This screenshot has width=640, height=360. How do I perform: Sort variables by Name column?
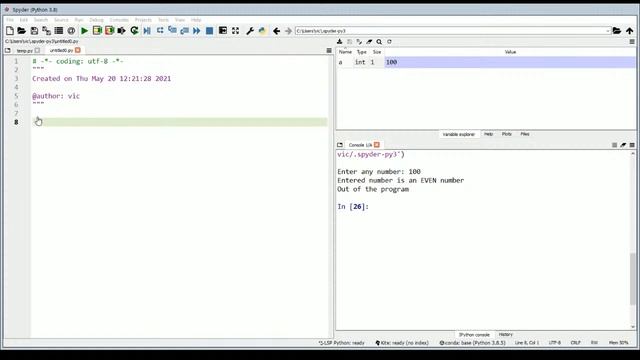pyautogui.click(x=345, y=52)
